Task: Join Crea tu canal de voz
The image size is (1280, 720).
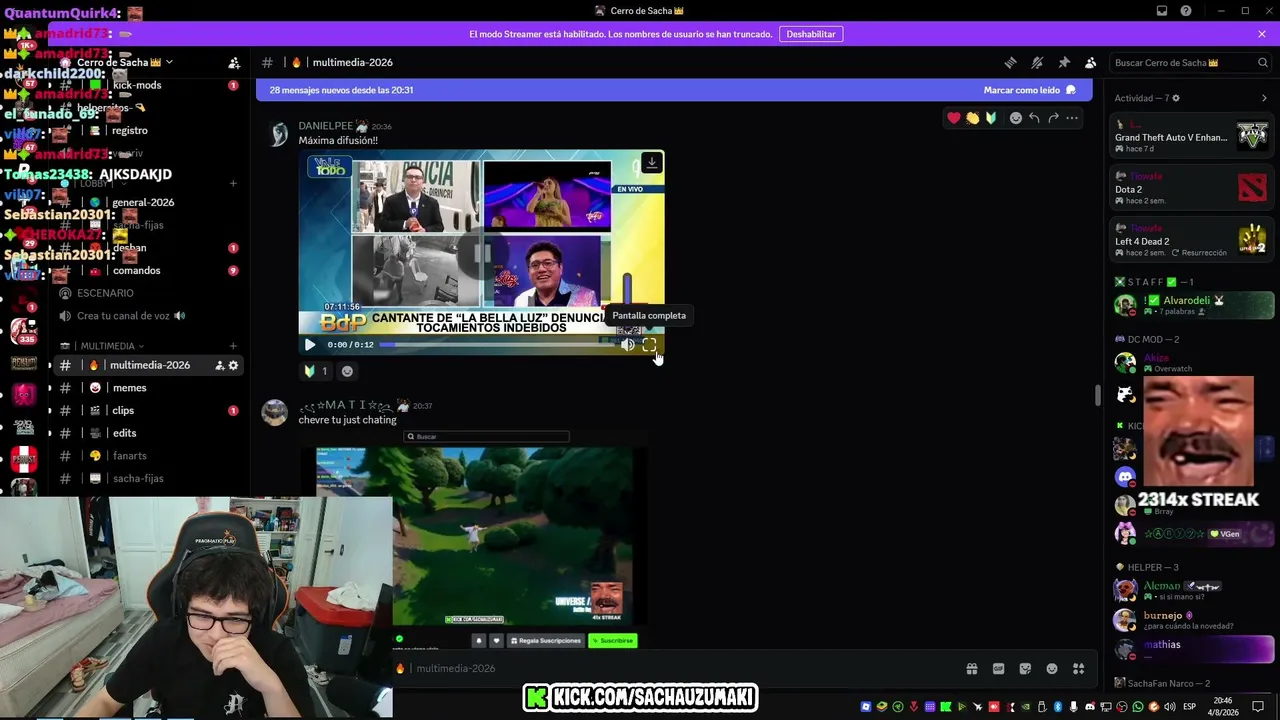Action: 123,316
